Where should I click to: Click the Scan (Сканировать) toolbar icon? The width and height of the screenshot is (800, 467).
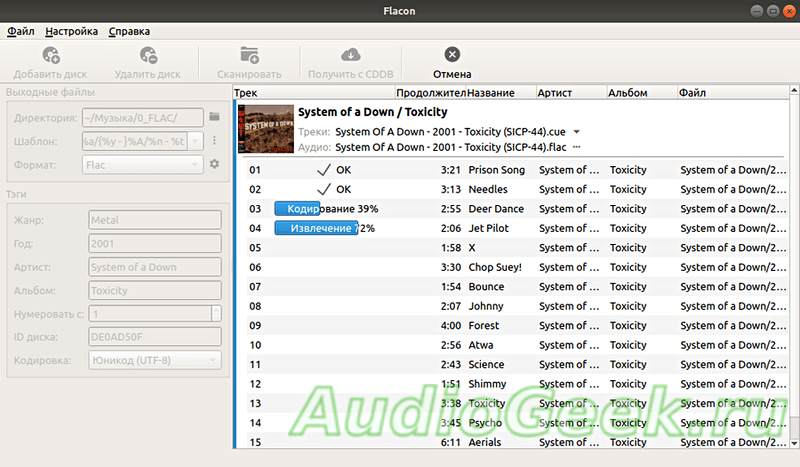point(249,55)
